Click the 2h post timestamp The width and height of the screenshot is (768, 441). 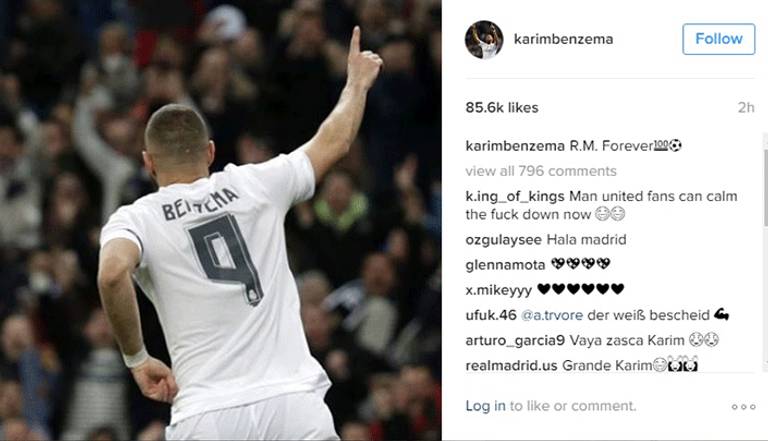[746, 108]
